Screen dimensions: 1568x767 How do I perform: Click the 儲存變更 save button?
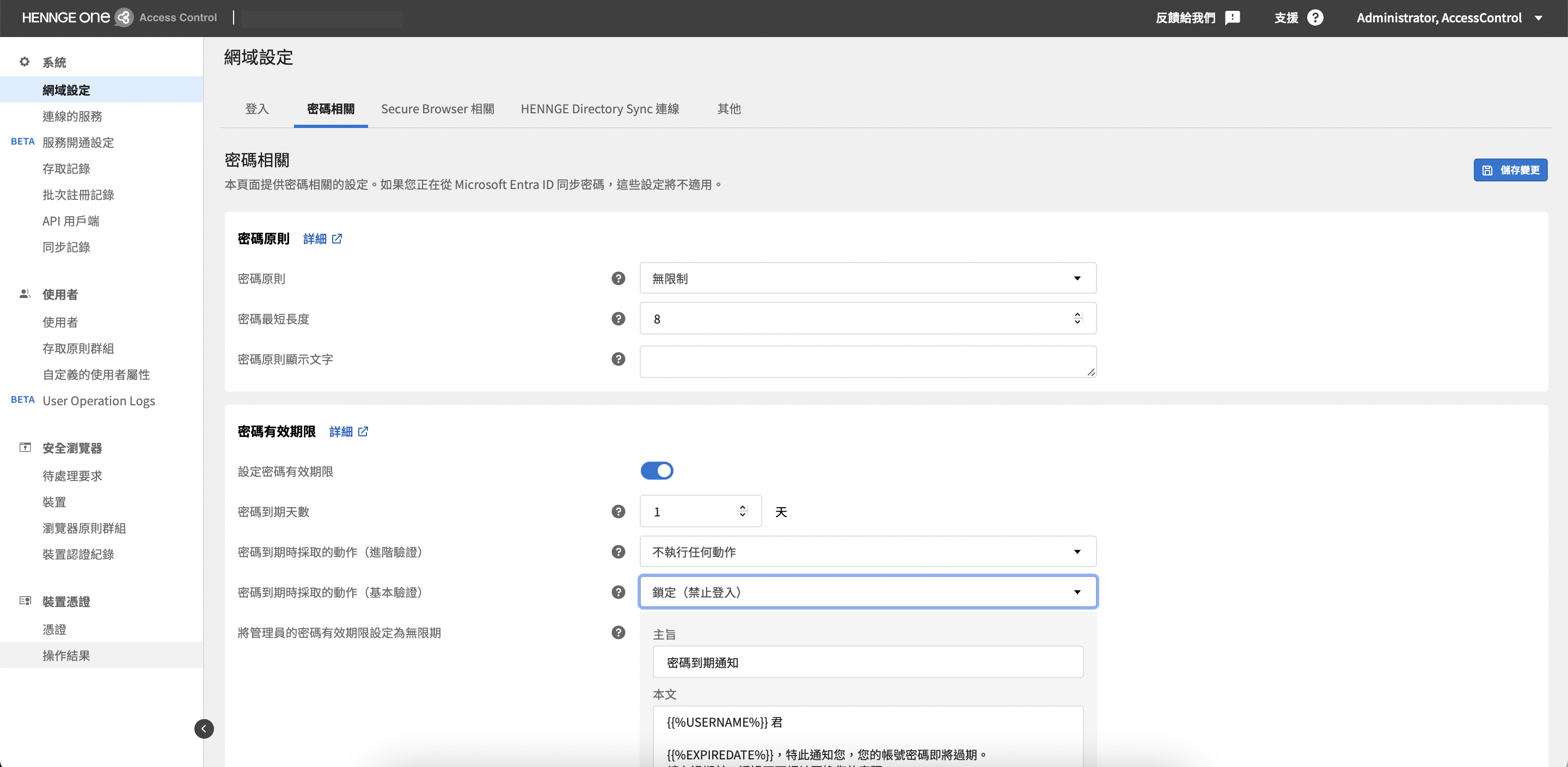click(x=1510, y=170)
